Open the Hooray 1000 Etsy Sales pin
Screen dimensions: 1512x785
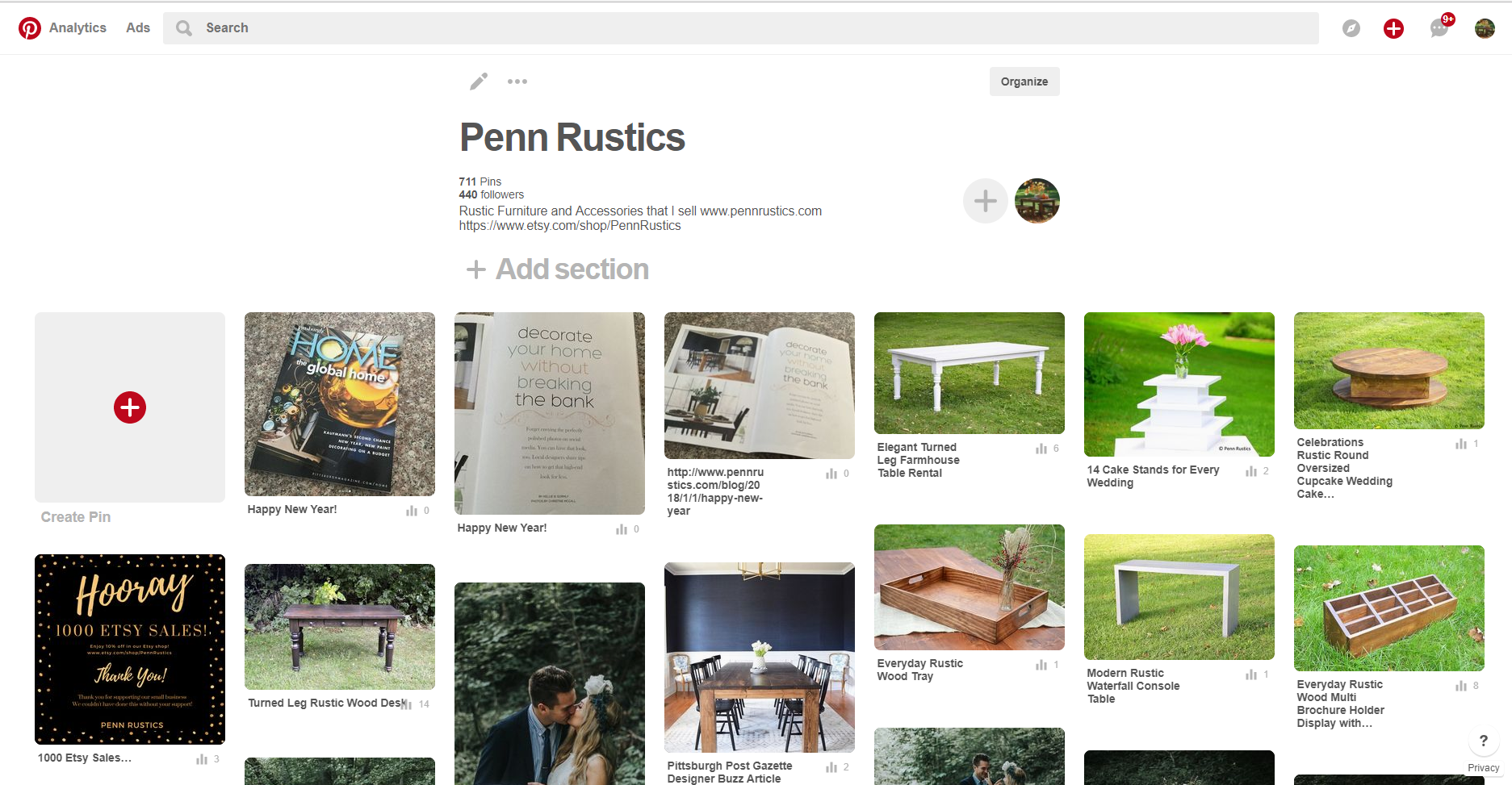click(x=130, y=649)
